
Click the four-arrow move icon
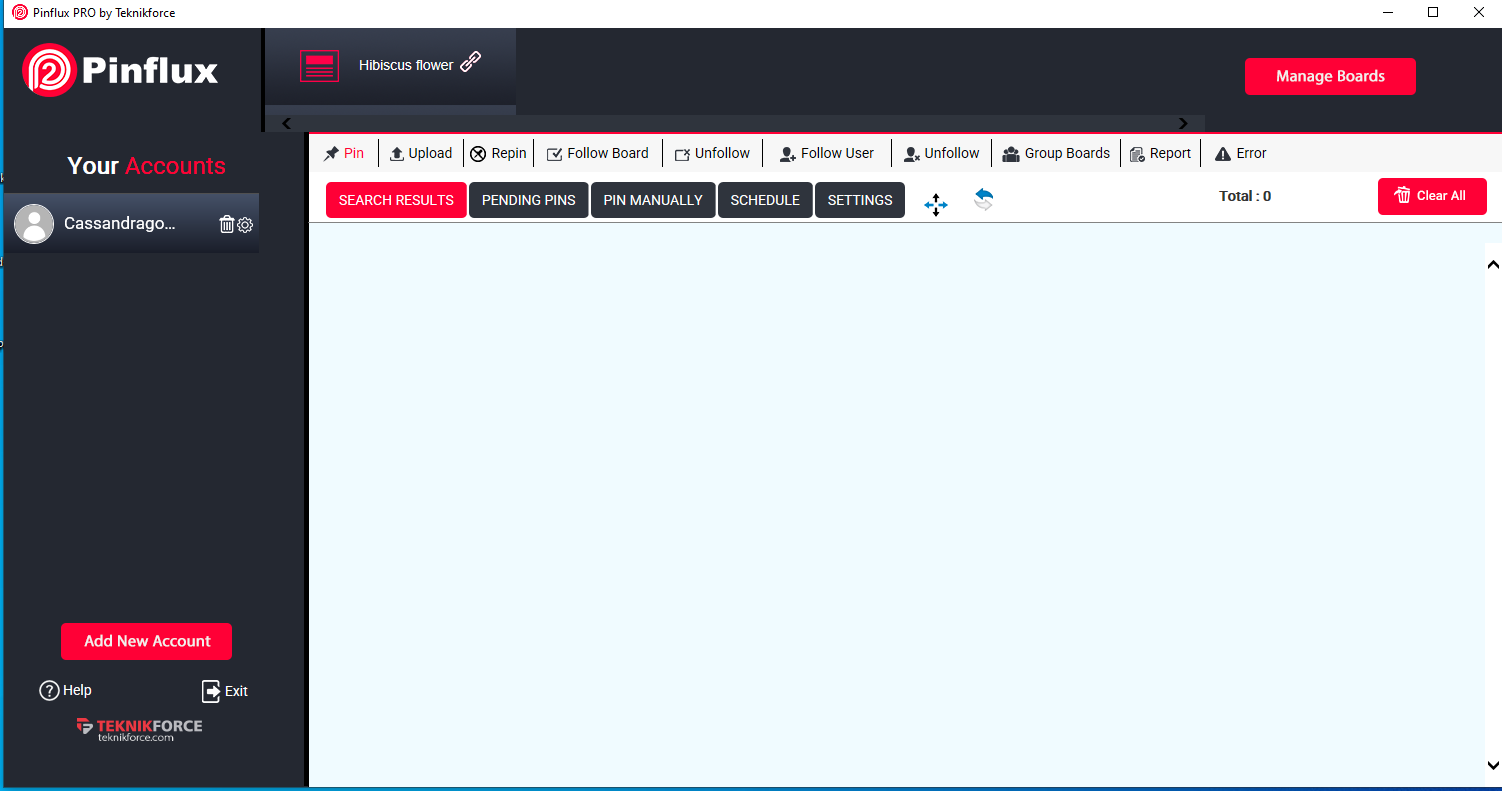click(x=936, y=205)
